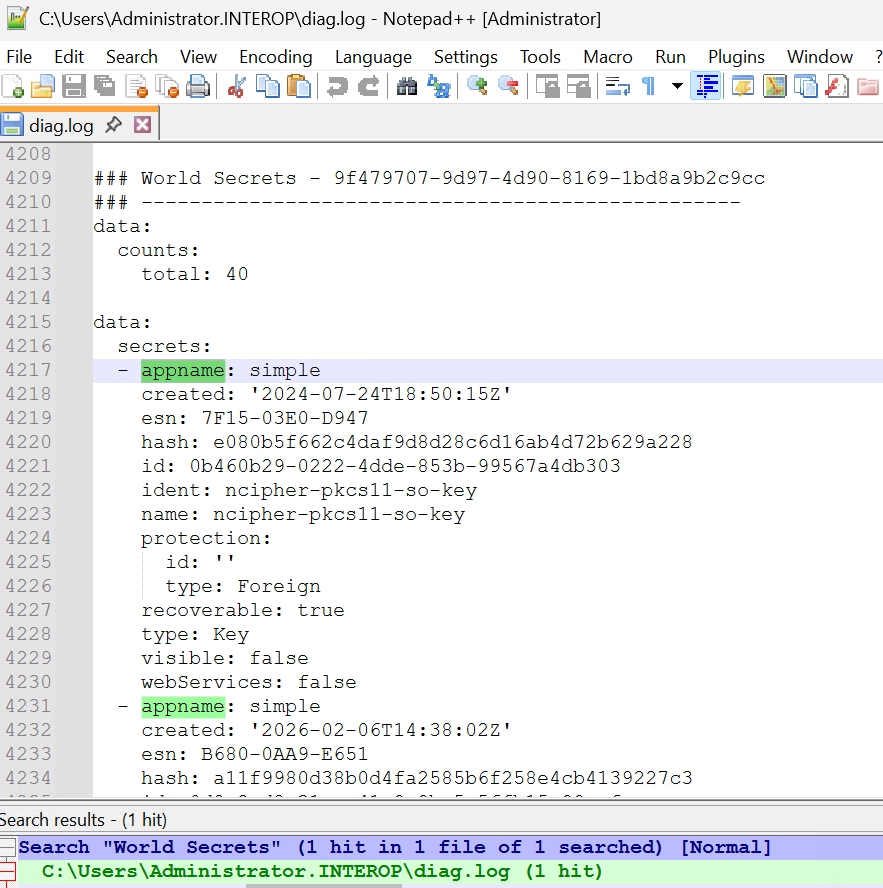Open the Edit menu
The width and height of the screenshot is (883, 888).
69,57
